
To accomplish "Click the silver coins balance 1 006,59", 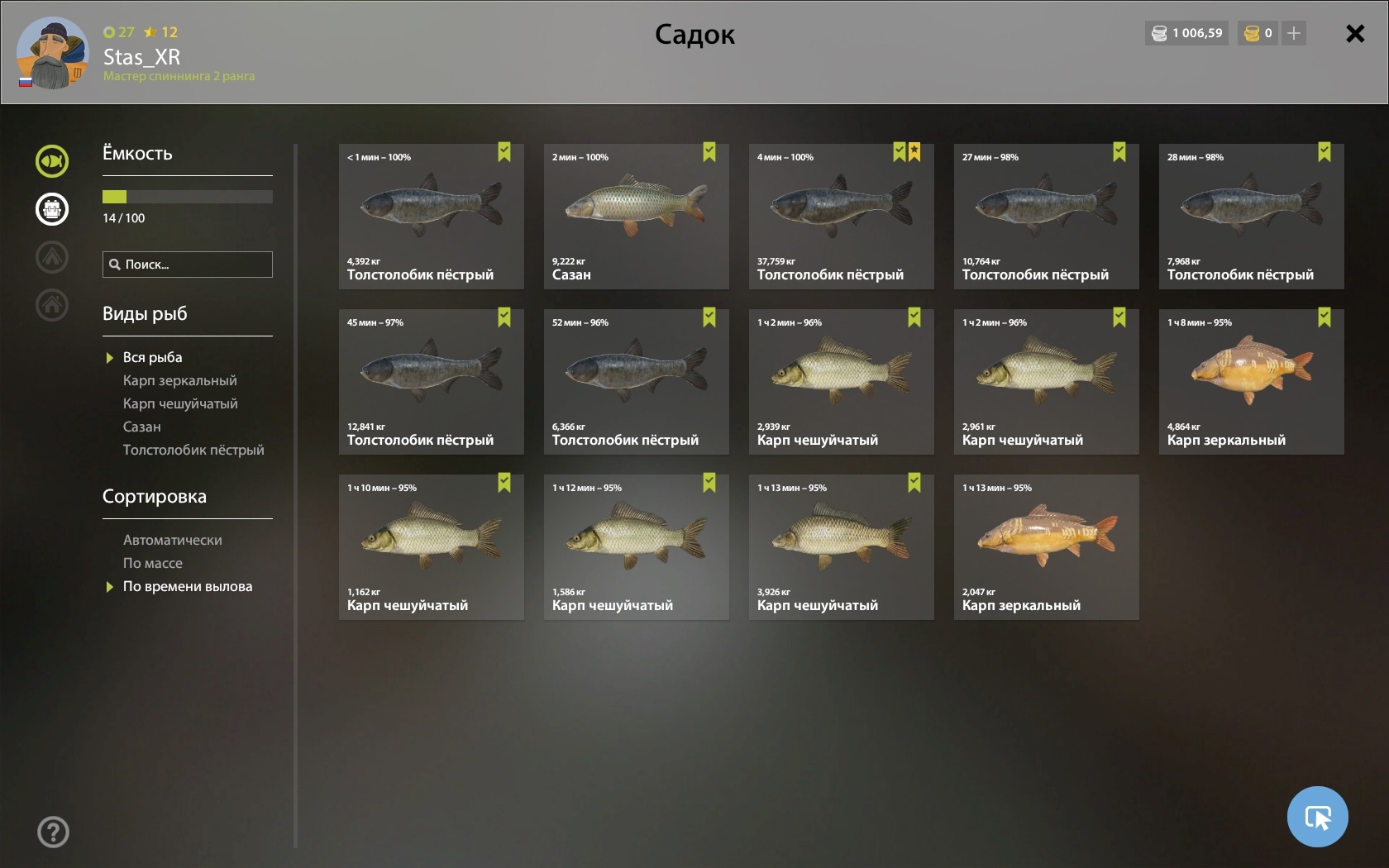I will [1186, 33].
